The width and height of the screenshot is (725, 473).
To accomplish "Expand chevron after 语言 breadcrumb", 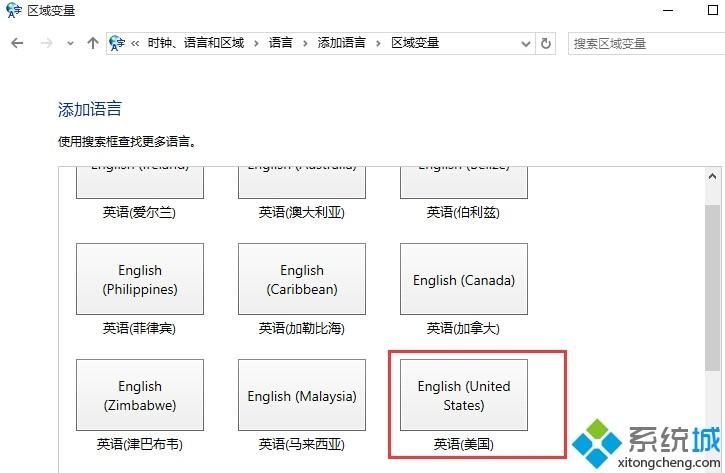I will pyautogui.click(x=305, y=43).
